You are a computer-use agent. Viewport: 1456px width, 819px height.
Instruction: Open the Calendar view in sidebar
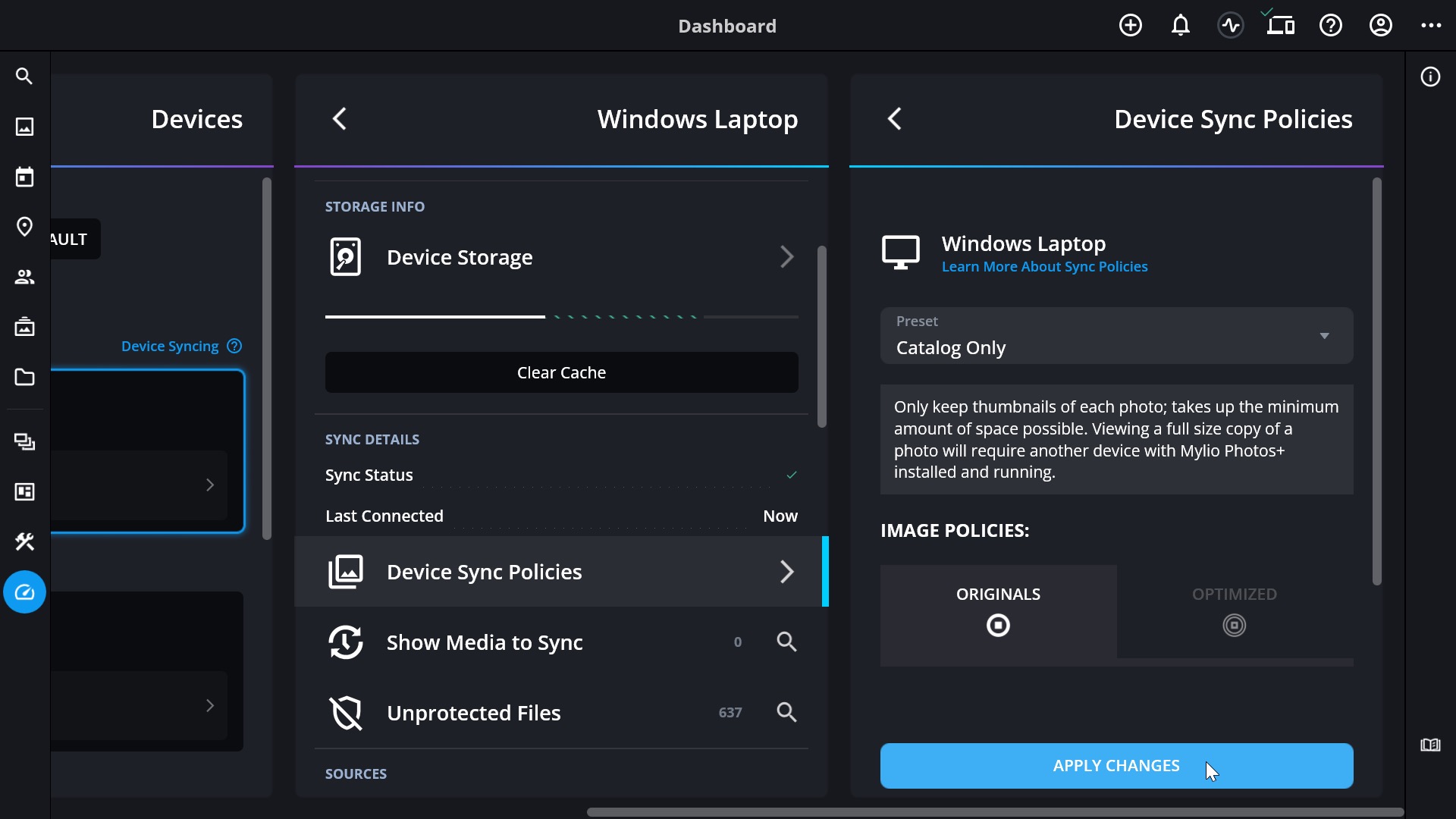(x=24, y=177)
